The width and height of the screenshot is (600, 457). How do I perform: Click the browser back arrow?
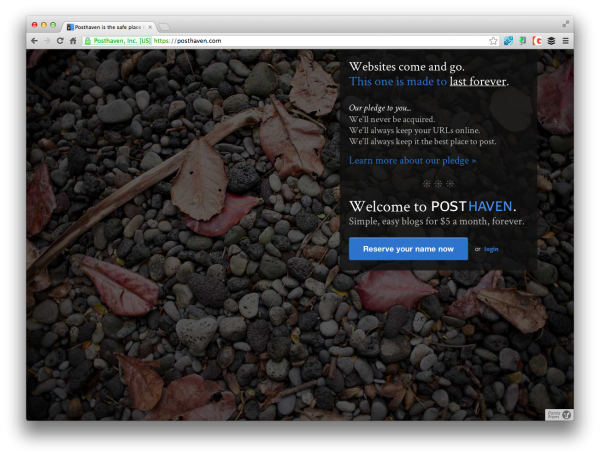(34, 41)
